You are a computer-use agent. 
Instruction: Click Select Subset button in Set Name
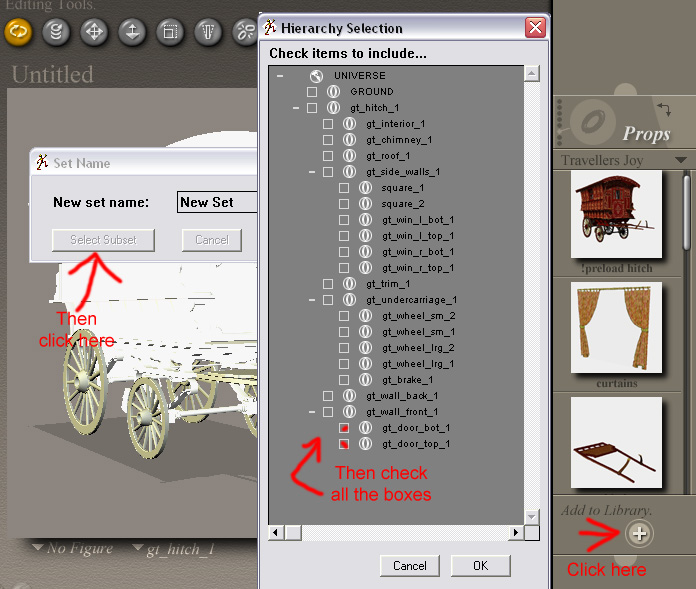tap(103, 240)
